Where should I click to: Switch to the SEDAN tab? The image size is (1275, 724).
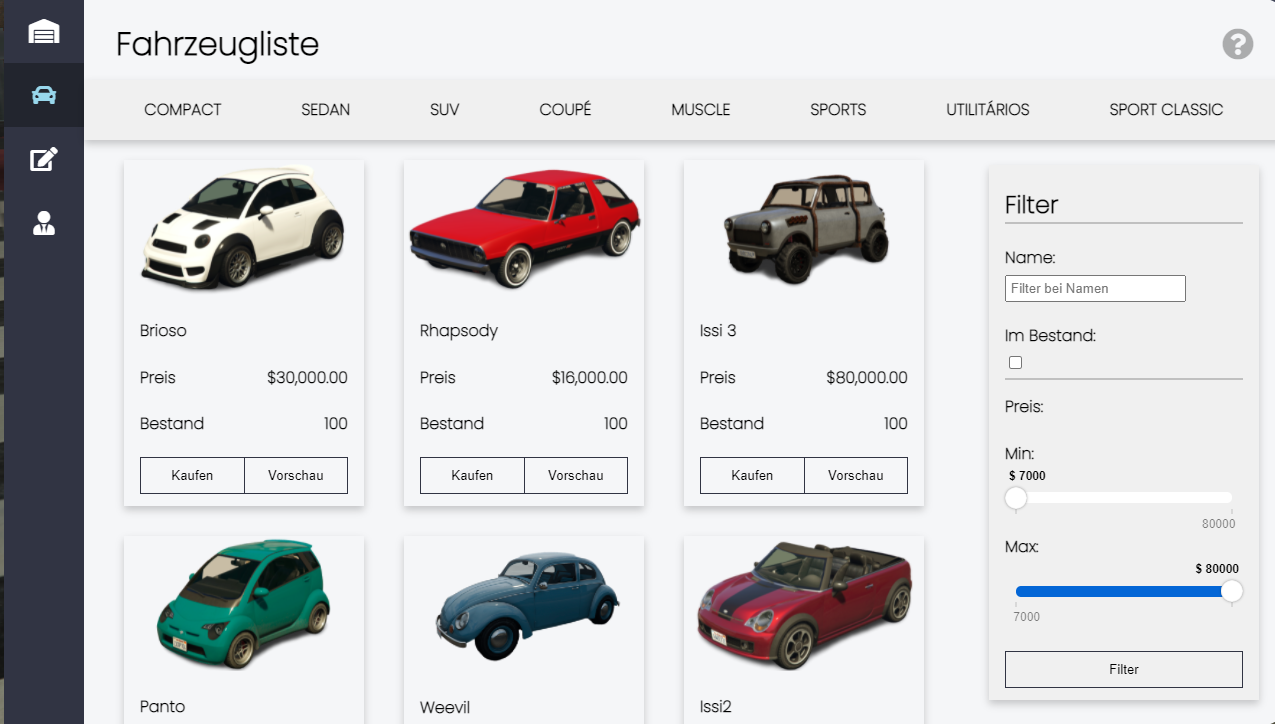click(x=326, y=110)
